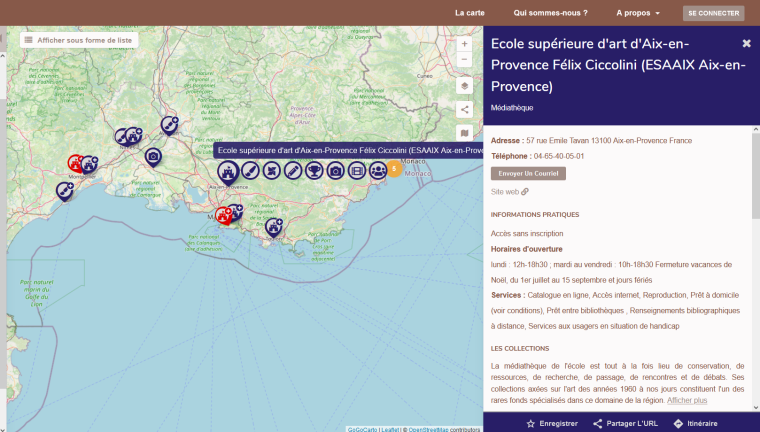Switch to Afficher sous forme de liste
The width and height of the screenshot is (760, 432).
79,40
